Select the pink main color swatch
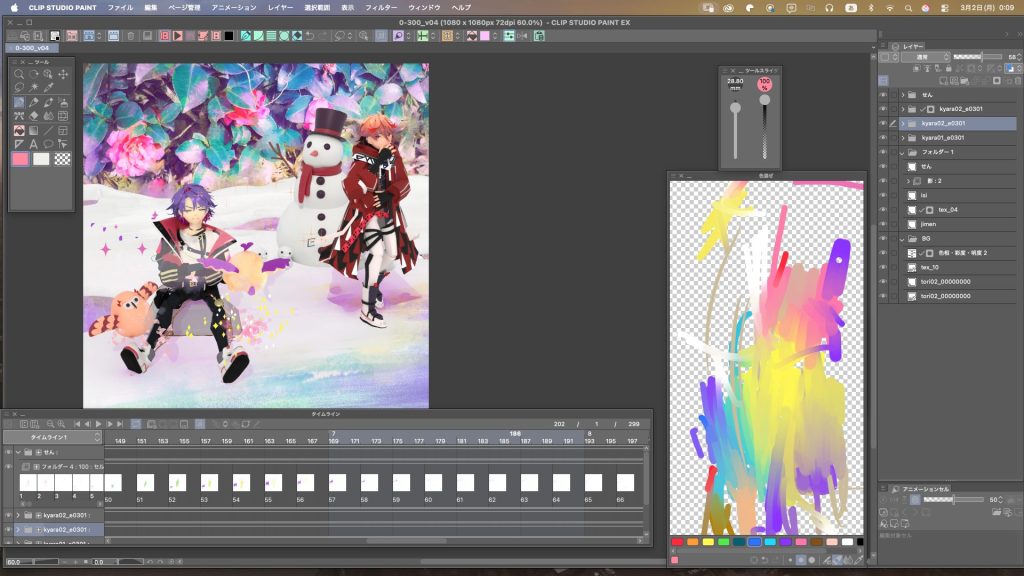The image size is (1024, 576). pyautogui.click(x=20, y=158)
